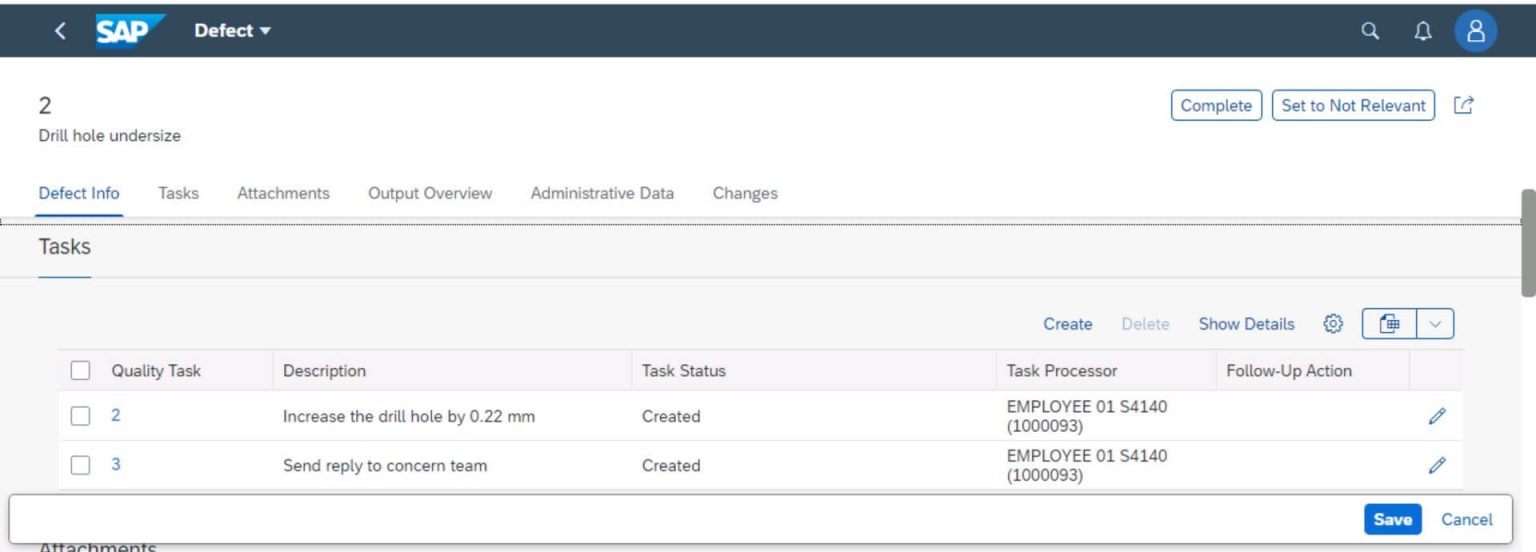Select checkbox for quality task 2
The height and width of the screenshot is (552, 1536).
pyautogui.click(x=81, y=416)
